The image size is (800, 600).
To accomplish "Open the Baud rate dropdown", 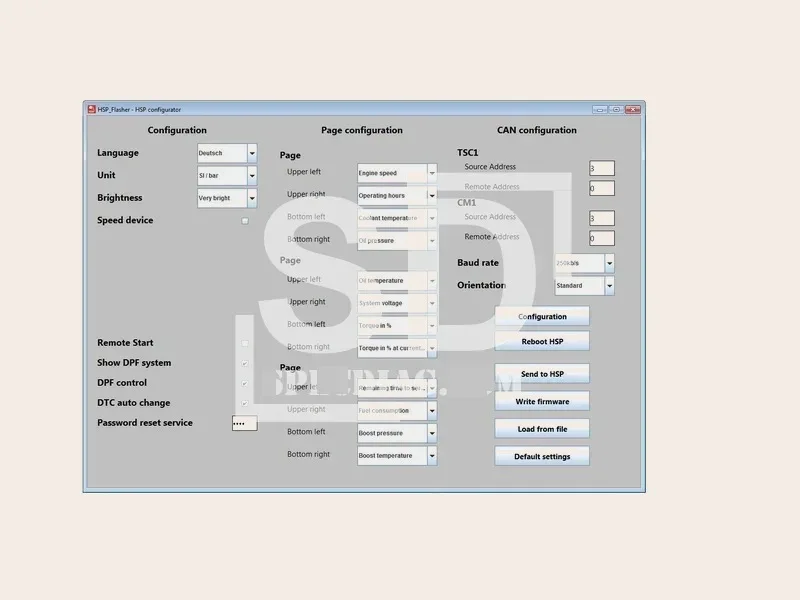I will point(585,263).
